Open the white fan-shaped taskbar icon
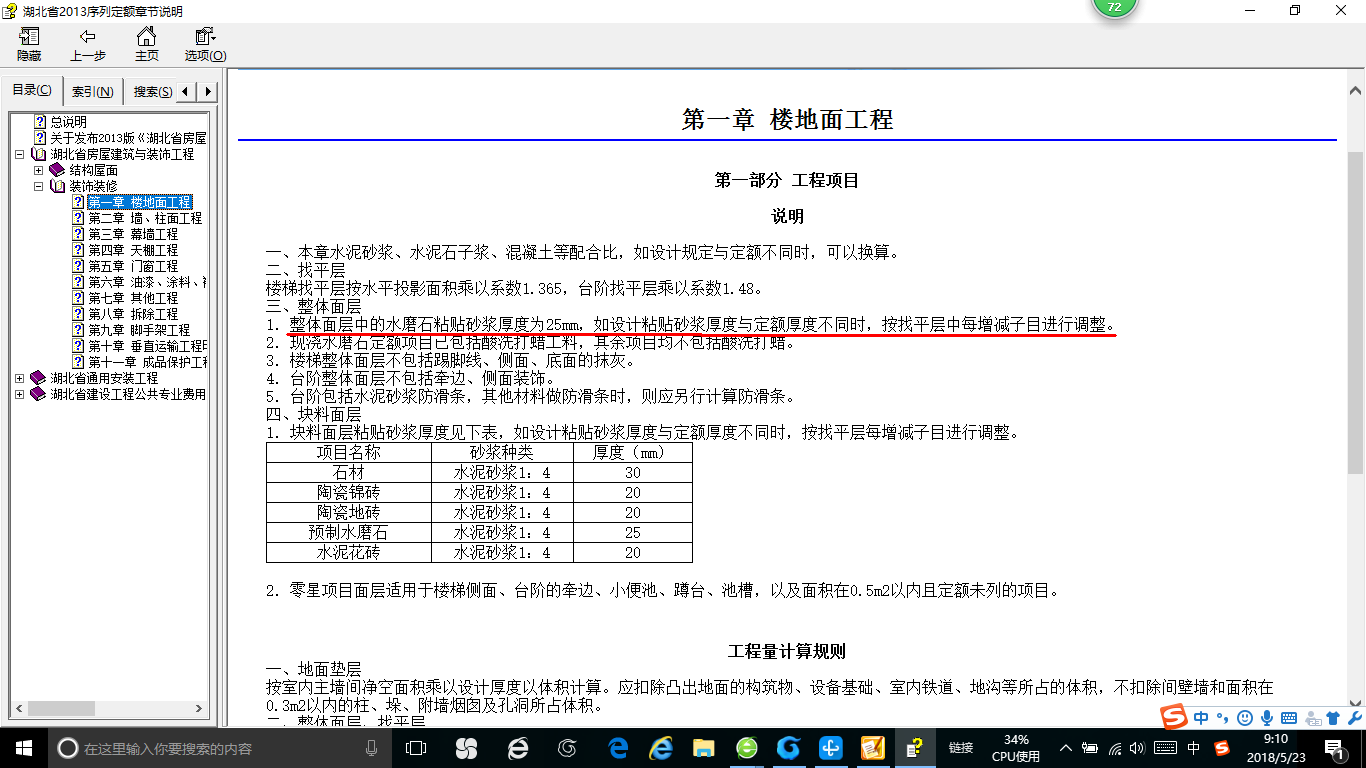This screenshot has width=1366, height=768. (x=466, y=747)
